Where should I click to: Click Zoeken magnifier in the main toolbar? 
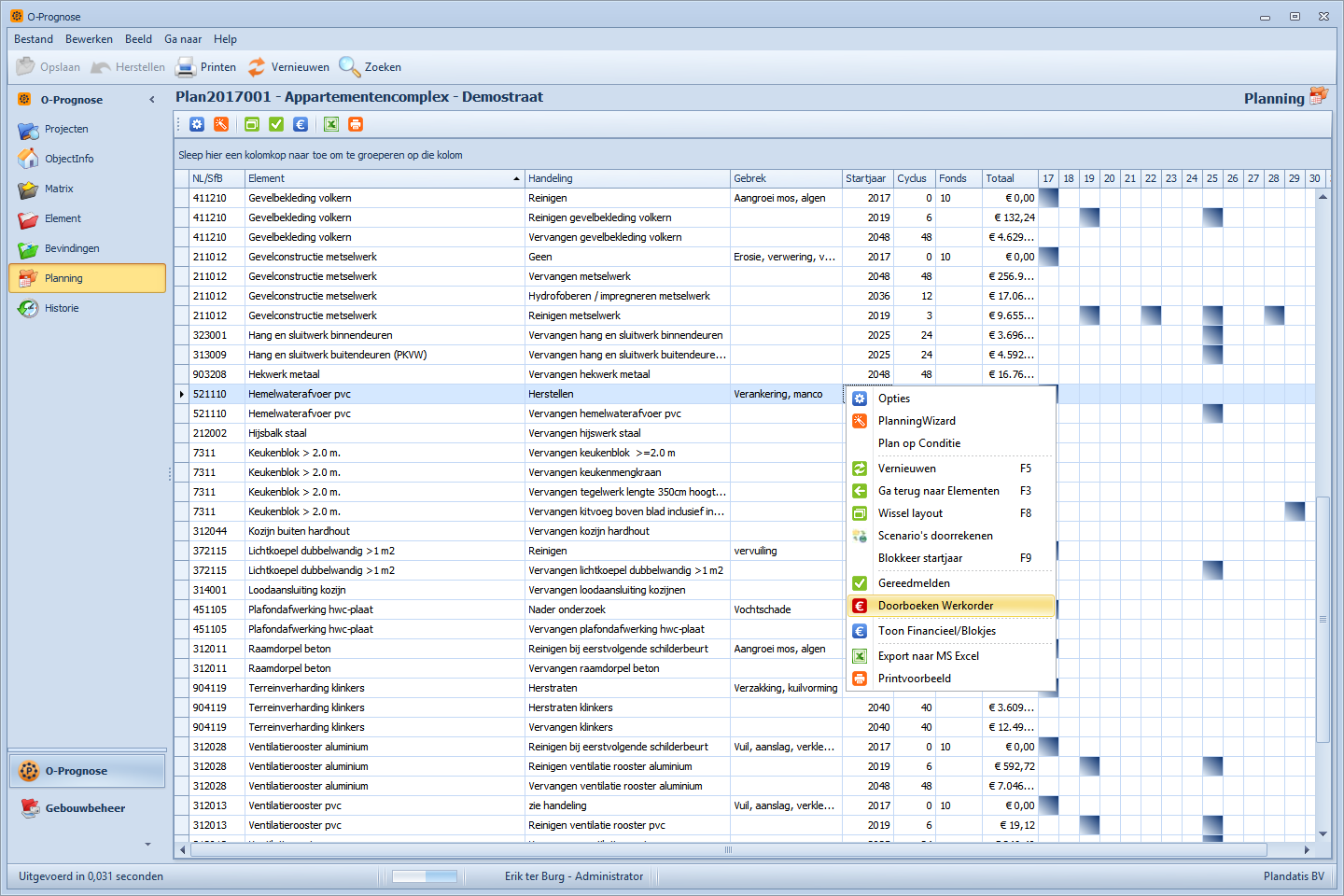click(x=371, y=67)
